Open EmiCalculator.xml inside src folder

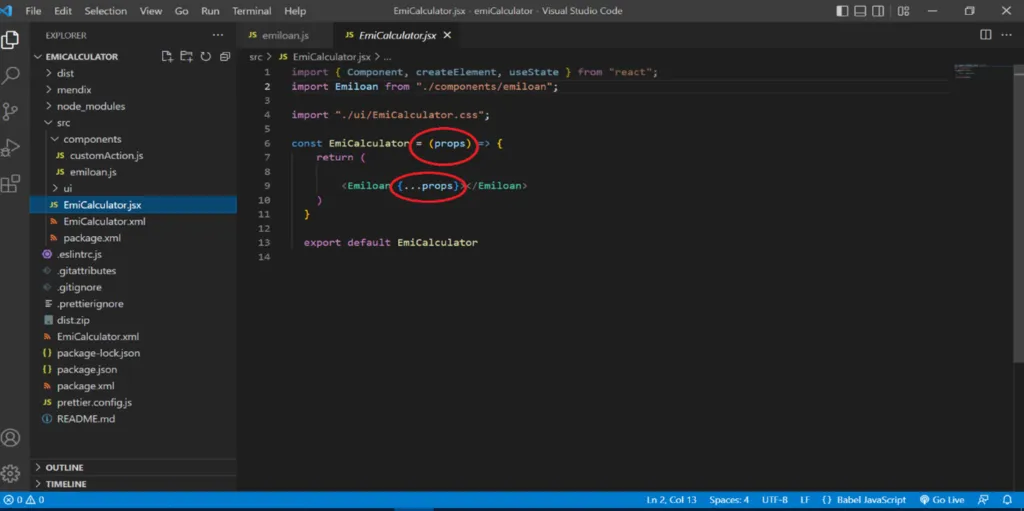coord(104,222)
